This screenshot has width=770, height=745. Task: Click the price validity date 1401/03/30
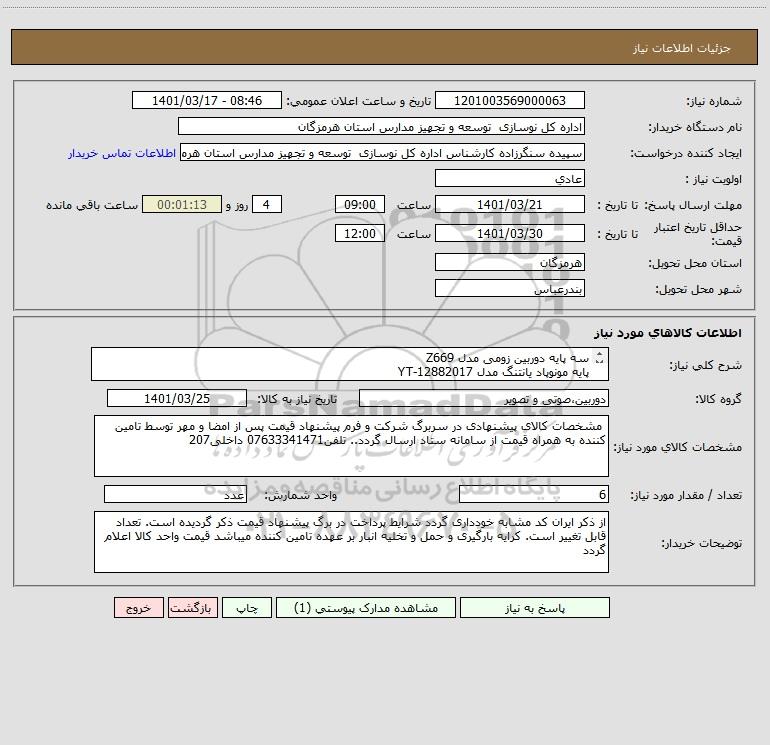tap(510, 233)
